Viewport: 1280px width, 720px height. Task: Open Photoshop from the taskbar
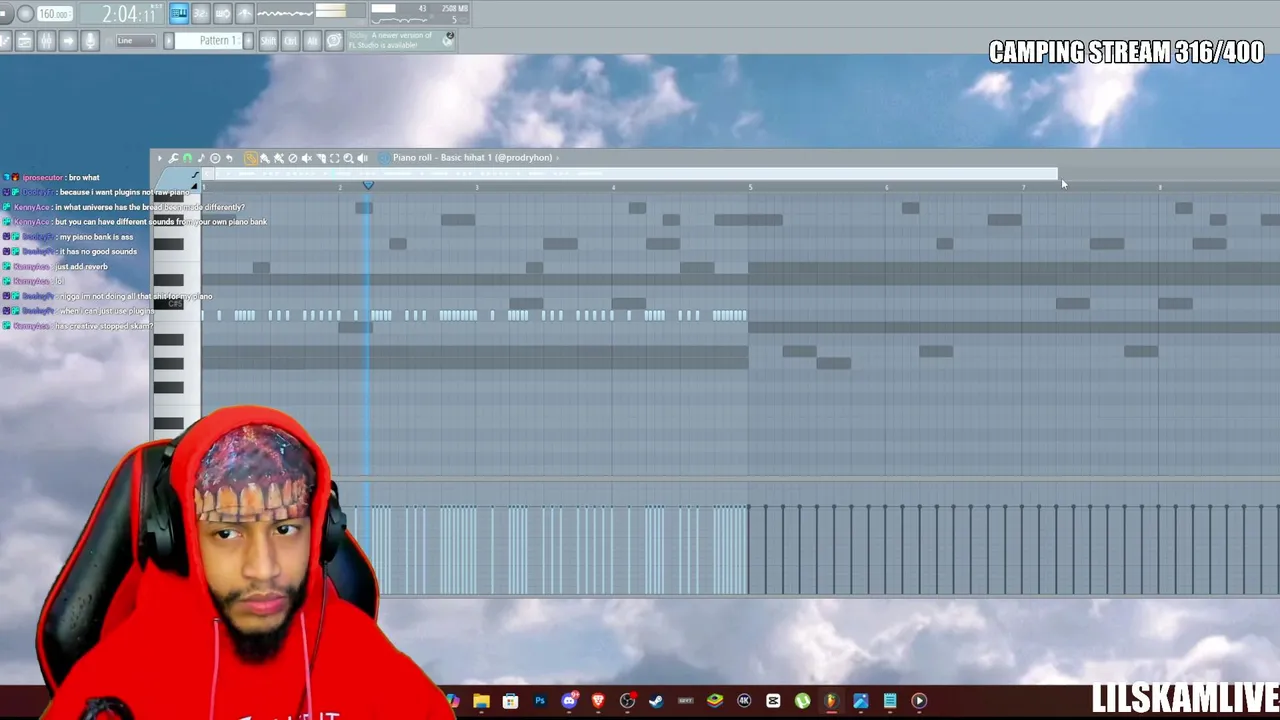coord(540,701)
